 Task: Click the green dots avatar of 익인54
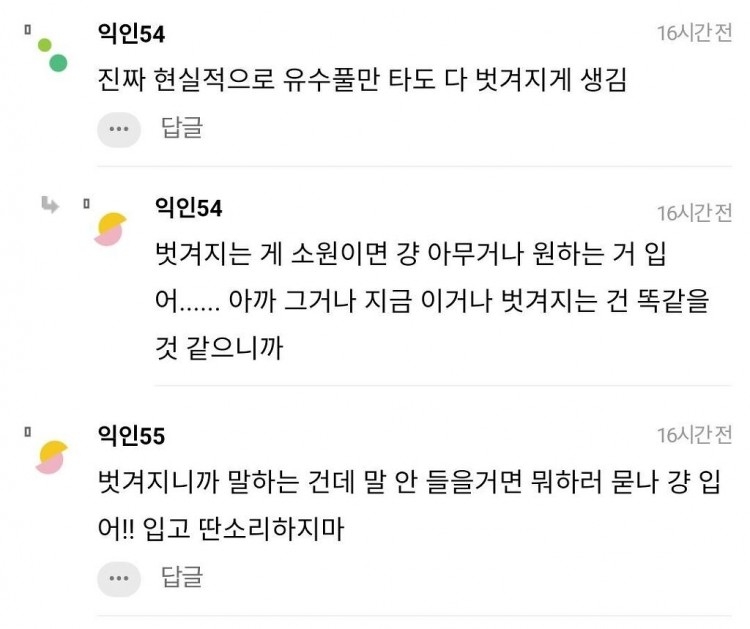pos(53,55)
